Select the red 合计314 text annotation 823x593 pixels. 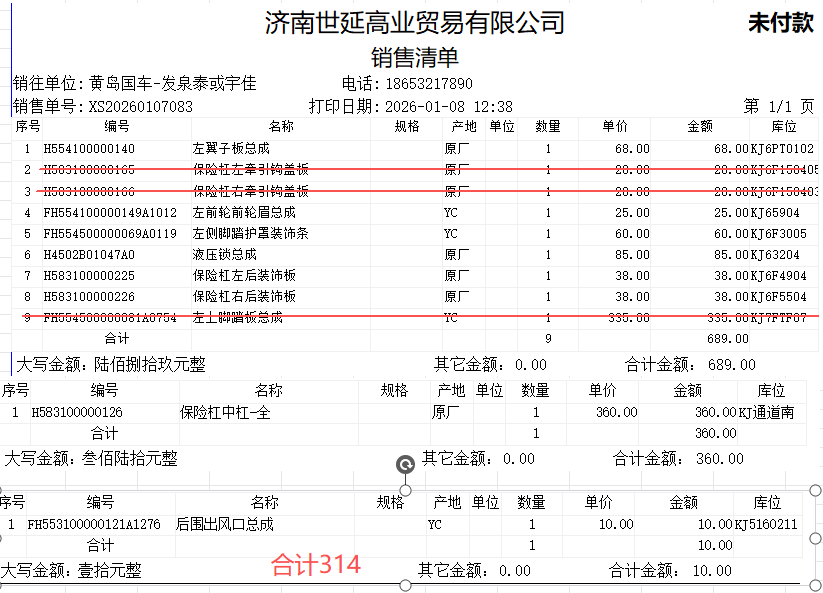pyautogui.click(x=315, y=565)
